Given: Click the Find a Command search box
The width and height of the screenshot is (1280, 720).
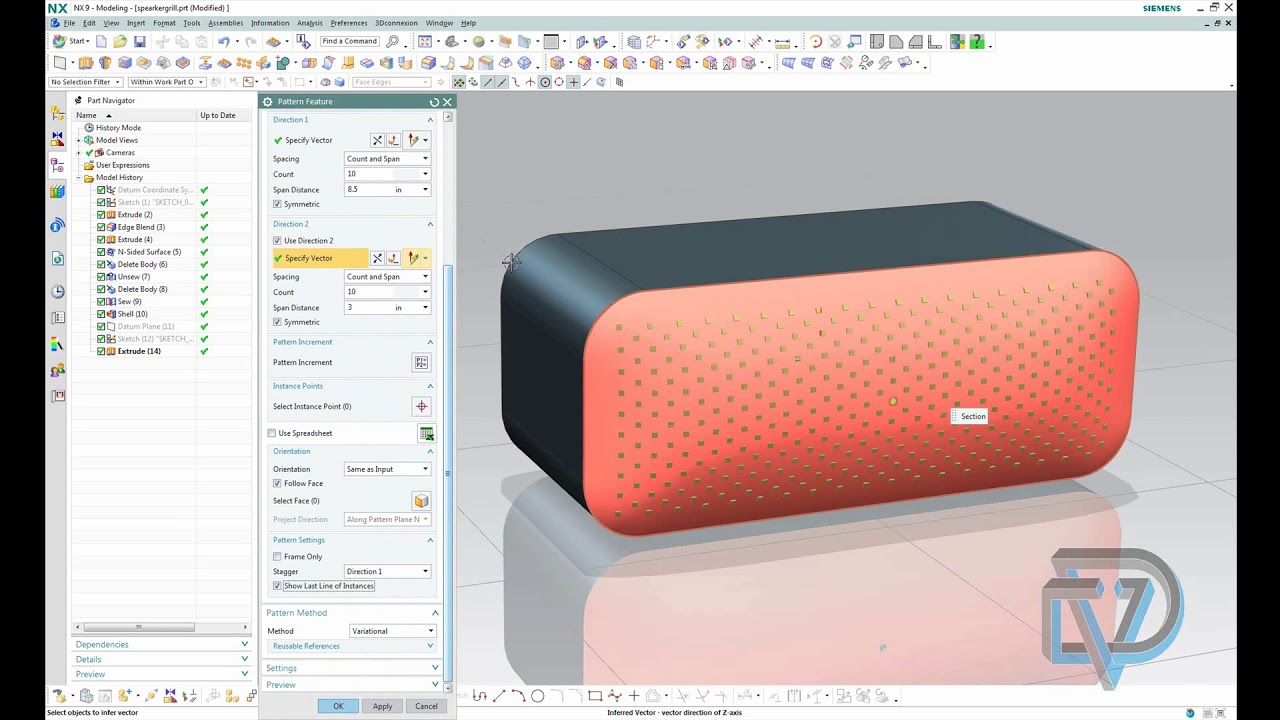Looking at the screenshot, I should click(349, 41).
